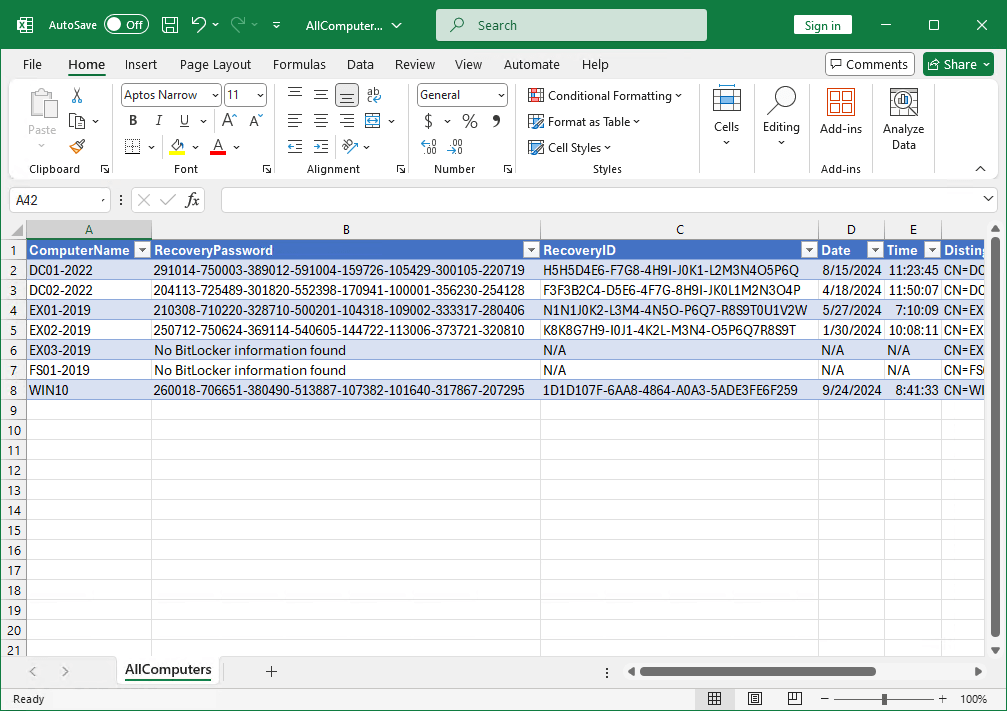1007x711 pixels.
Task: Expand the font name dropdown
Action: [214, 95]
